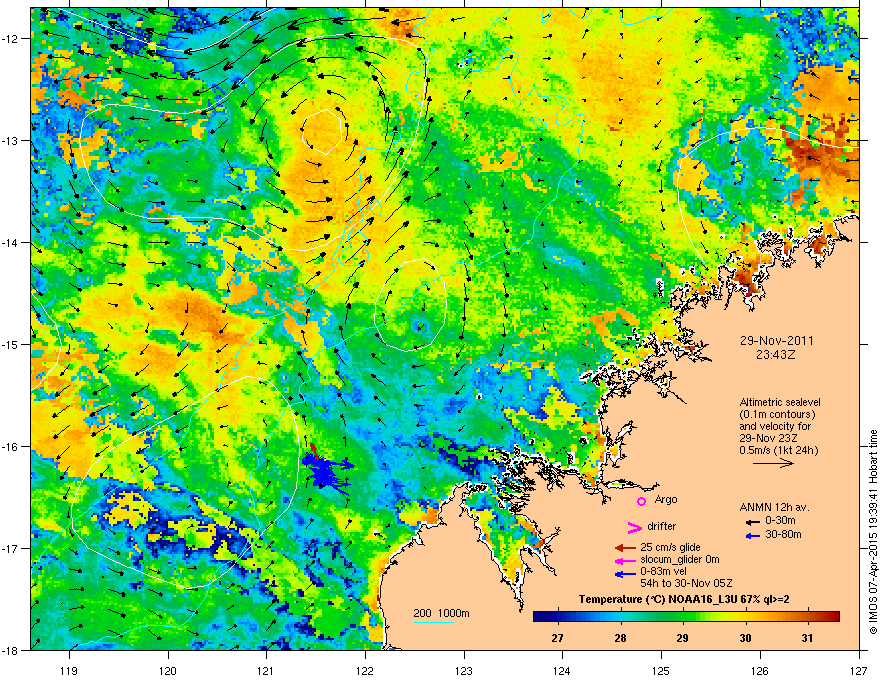Image resolution: width=880 pixels, height=680 pixels.
Task: Click the magenta Argo circle symbol in legend
Action: [x=641, y=501]
